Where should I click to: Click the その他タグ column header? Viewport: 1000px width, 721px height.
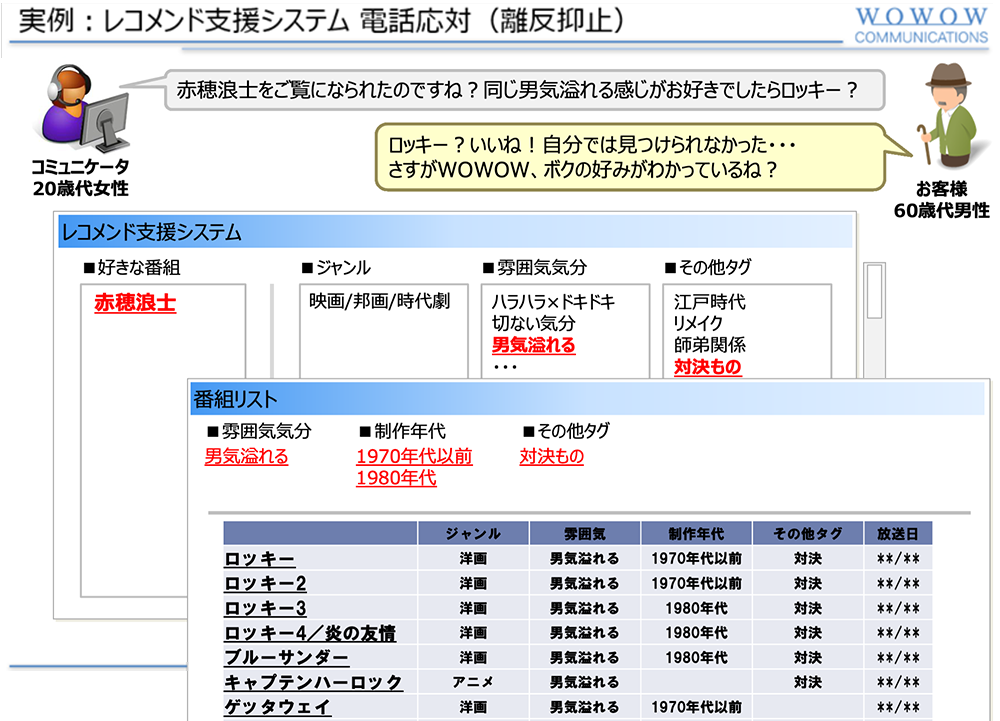click(808, 534)
